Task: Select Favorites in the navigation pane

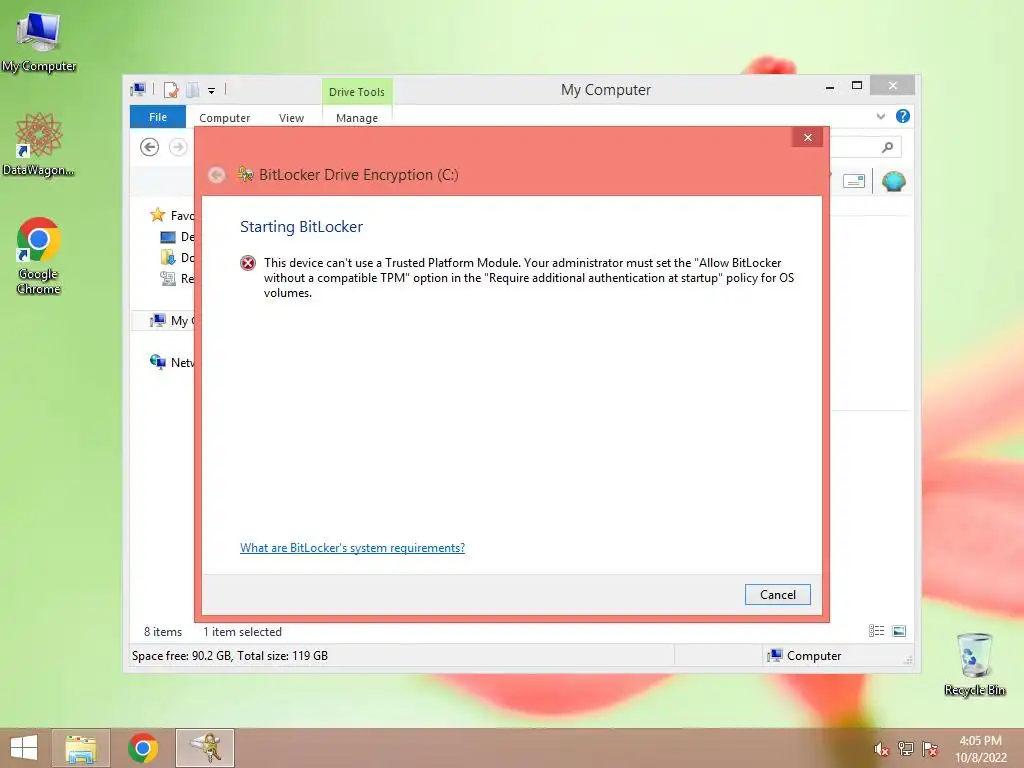Action: click(x=172, y=215)
